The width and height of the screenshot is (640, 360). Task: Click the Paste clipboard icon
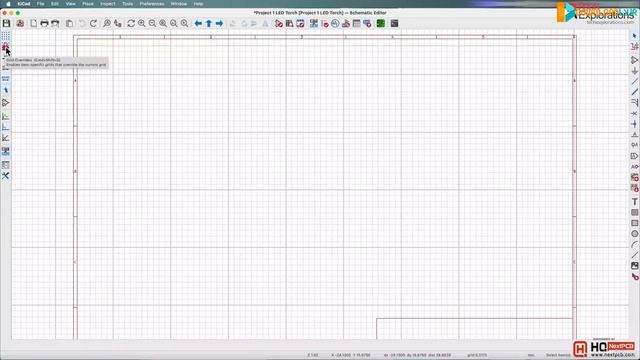point(69,23)
